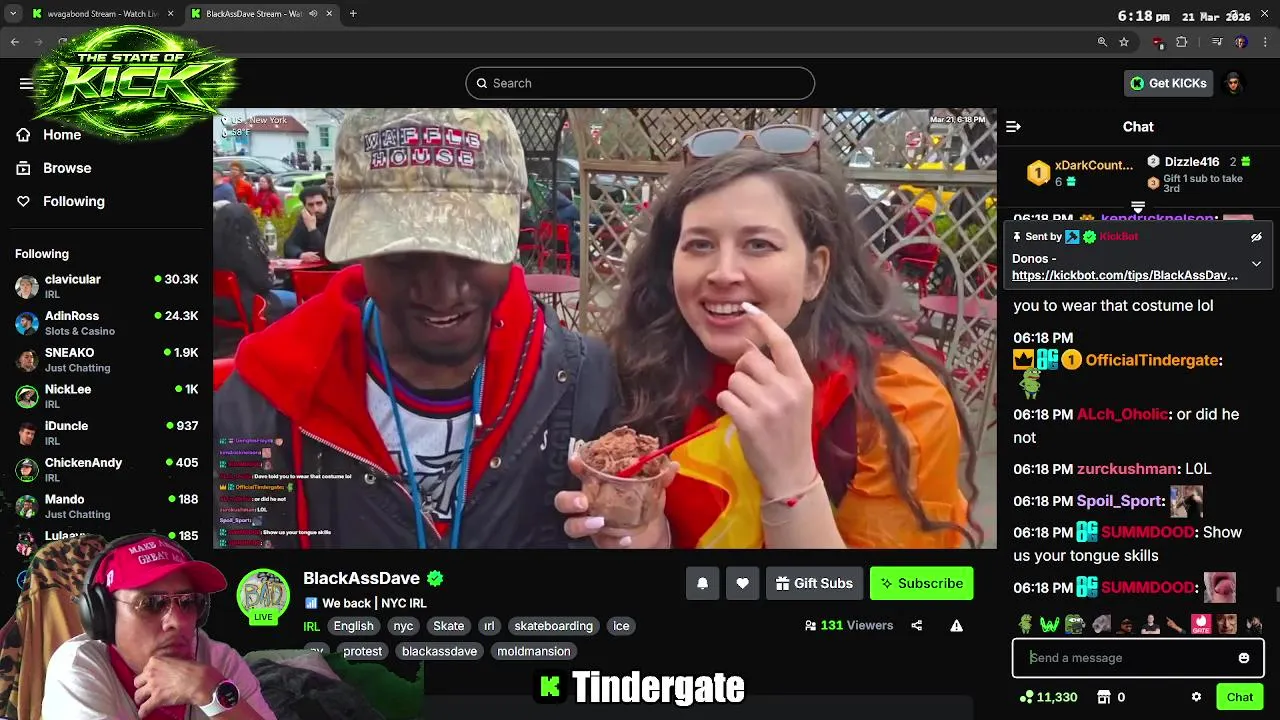Open browser zoom magnifier icon
Image resolution: width=1280 pixels, height=720 pixels.
click(x=1102, y=42)
